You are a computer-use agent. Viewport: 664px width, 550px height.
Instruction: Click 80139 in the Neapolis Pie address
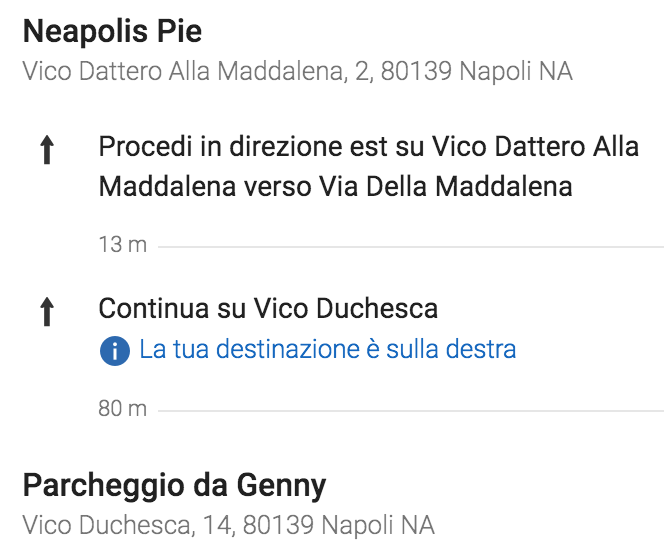[x=416, y=71]
